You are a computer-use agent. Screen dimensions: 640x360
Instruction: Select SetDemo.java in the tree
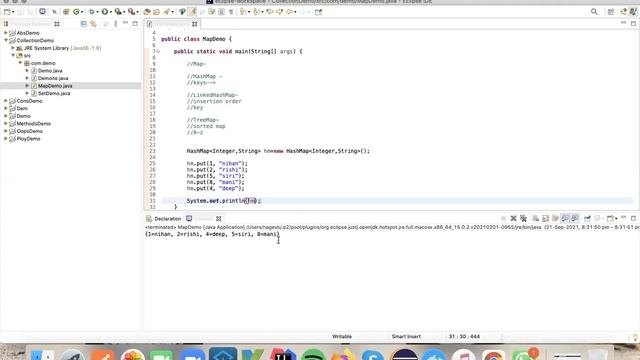pyautogui.click(x=54, y=93)
